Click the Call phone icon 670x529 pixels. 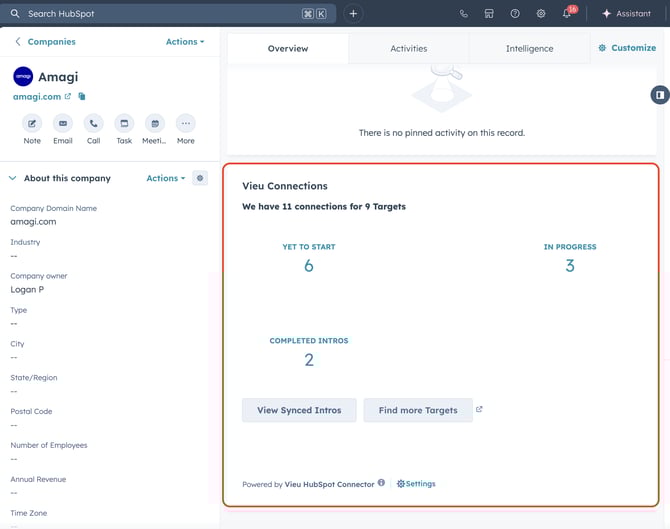point(93,124)
